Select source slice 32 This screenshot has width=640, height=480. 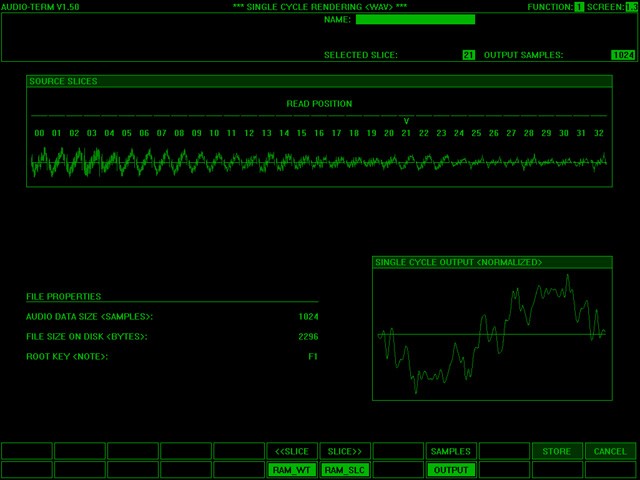pyautogui.click(x=599, y=133)
